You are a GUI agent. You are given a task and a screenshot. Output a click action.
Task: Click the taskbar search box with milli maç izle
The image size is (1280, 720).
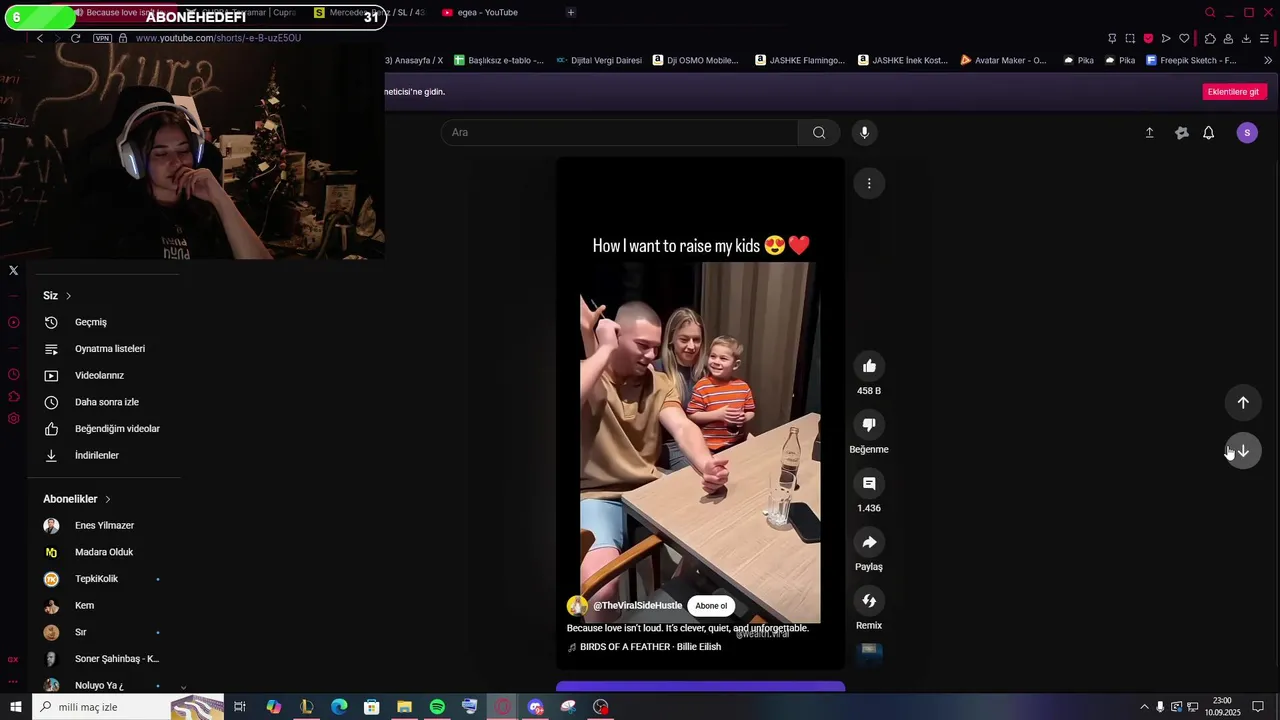pos(128,707)
